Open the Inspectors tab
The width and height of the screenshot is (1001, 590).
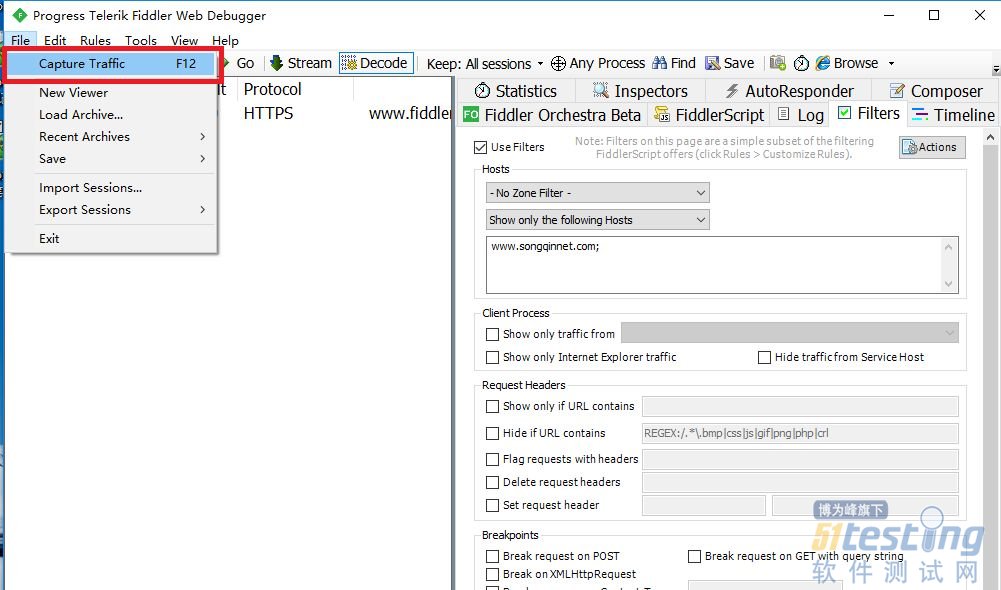(640, 91)
